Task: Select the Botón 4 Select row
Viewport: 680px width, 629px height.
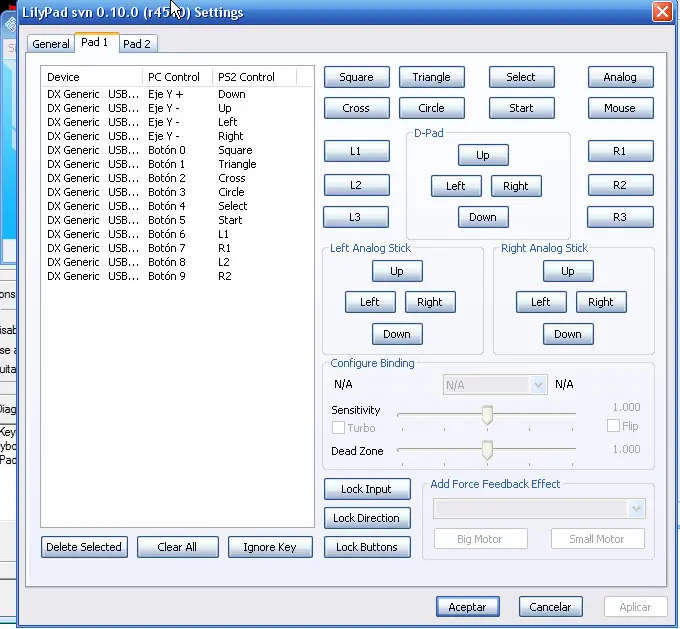Action: (177, 206)
